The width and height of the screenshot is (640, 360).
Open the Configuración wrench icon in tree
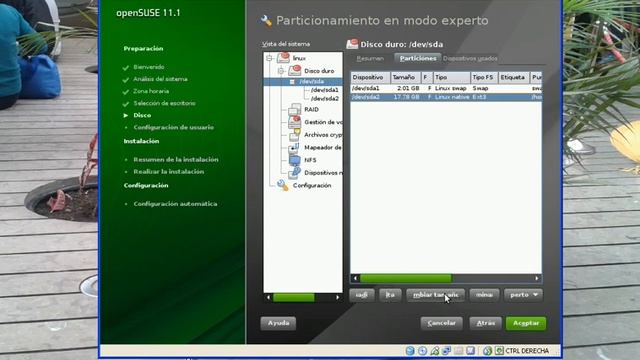[283, 185]
